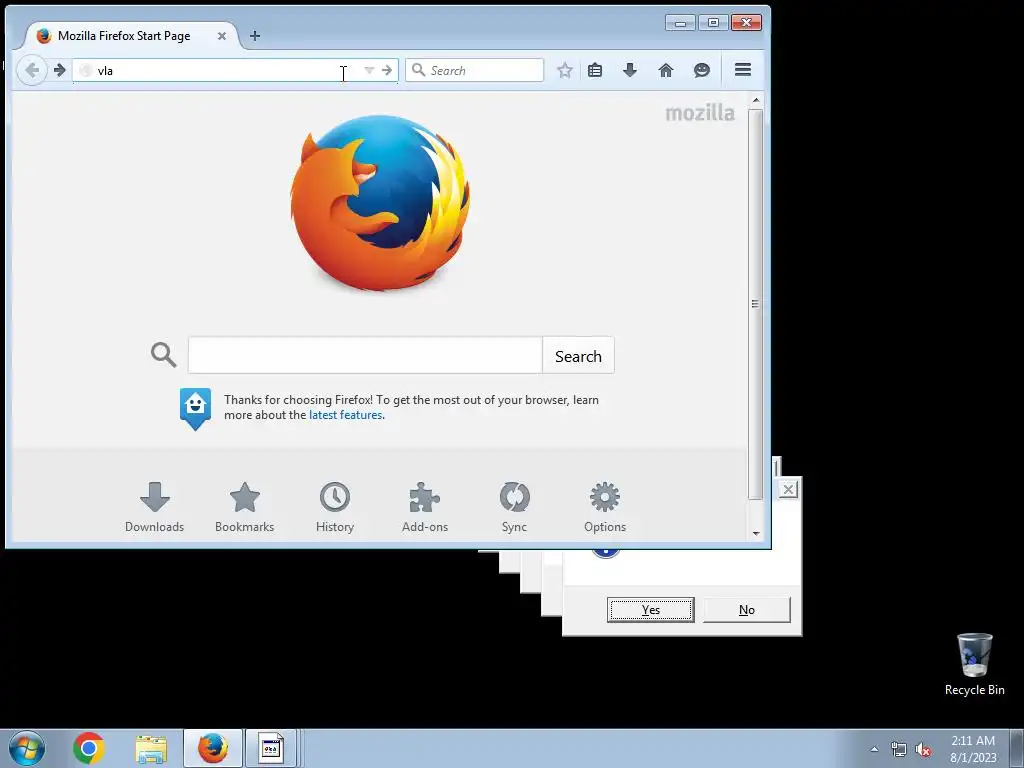
Task: Click the Go arrow in the address bar
Action: coord(387,70)
